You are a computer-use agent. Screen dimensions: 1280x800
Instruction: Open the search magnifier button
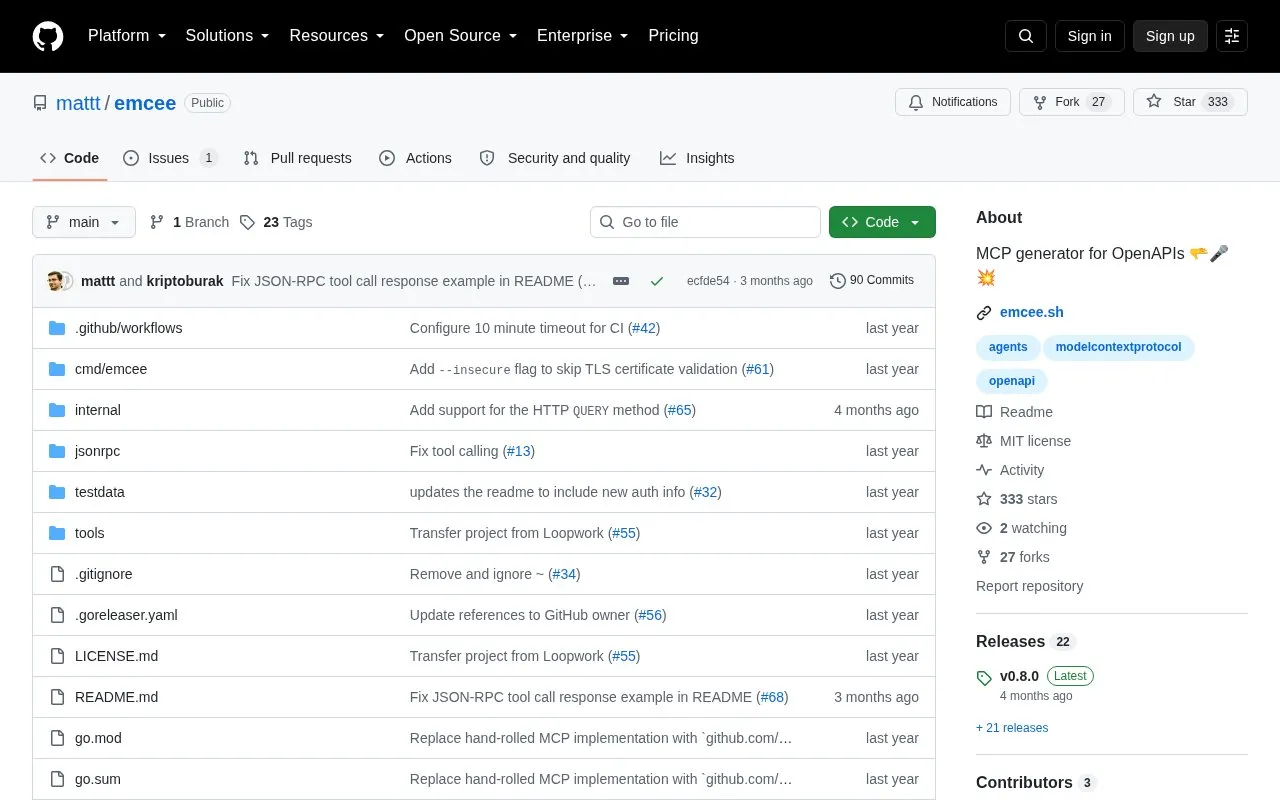(1026, 36)
